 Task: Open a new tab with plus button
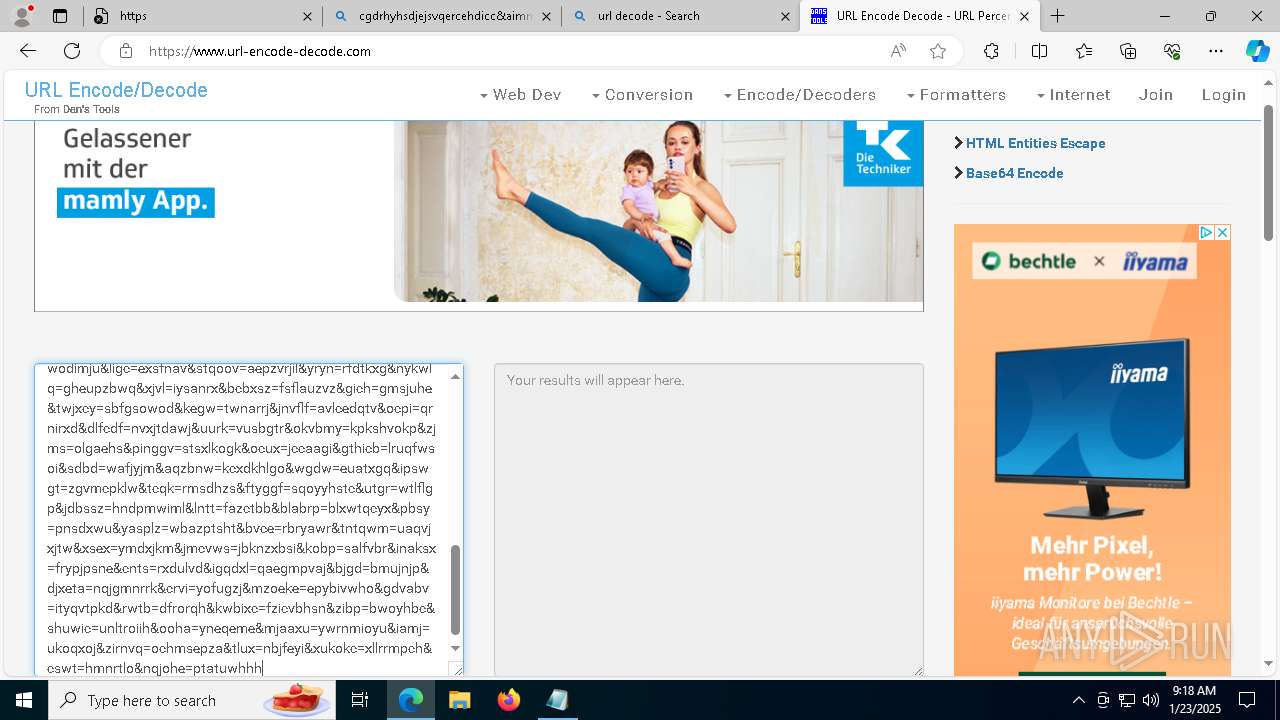[x=1057, y=16]
